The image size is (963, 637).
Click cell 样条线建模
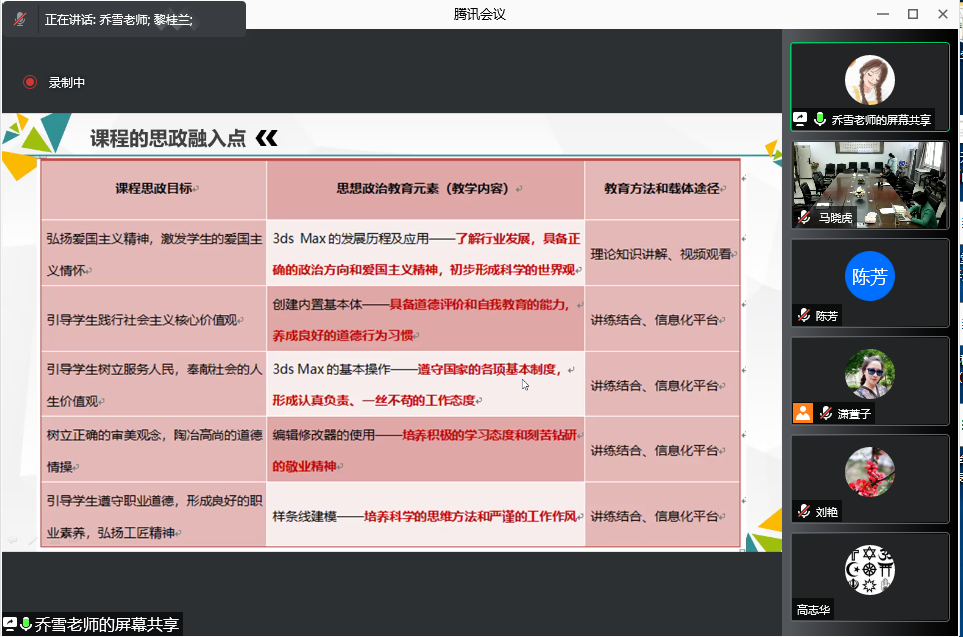pyautogui.click(x=426, y=516)
